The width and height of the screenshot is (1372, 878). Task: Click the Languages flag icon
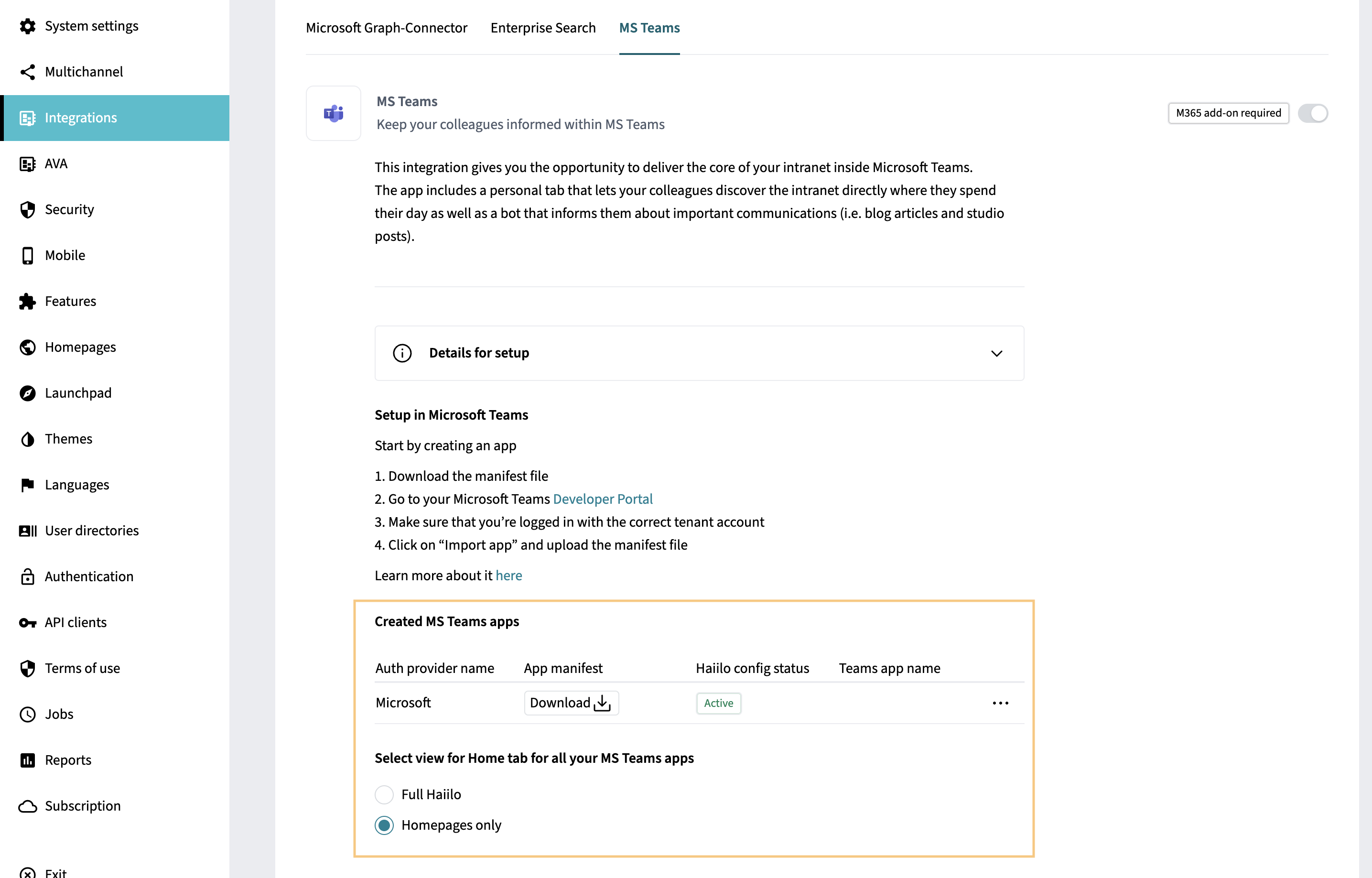(27, 485)
